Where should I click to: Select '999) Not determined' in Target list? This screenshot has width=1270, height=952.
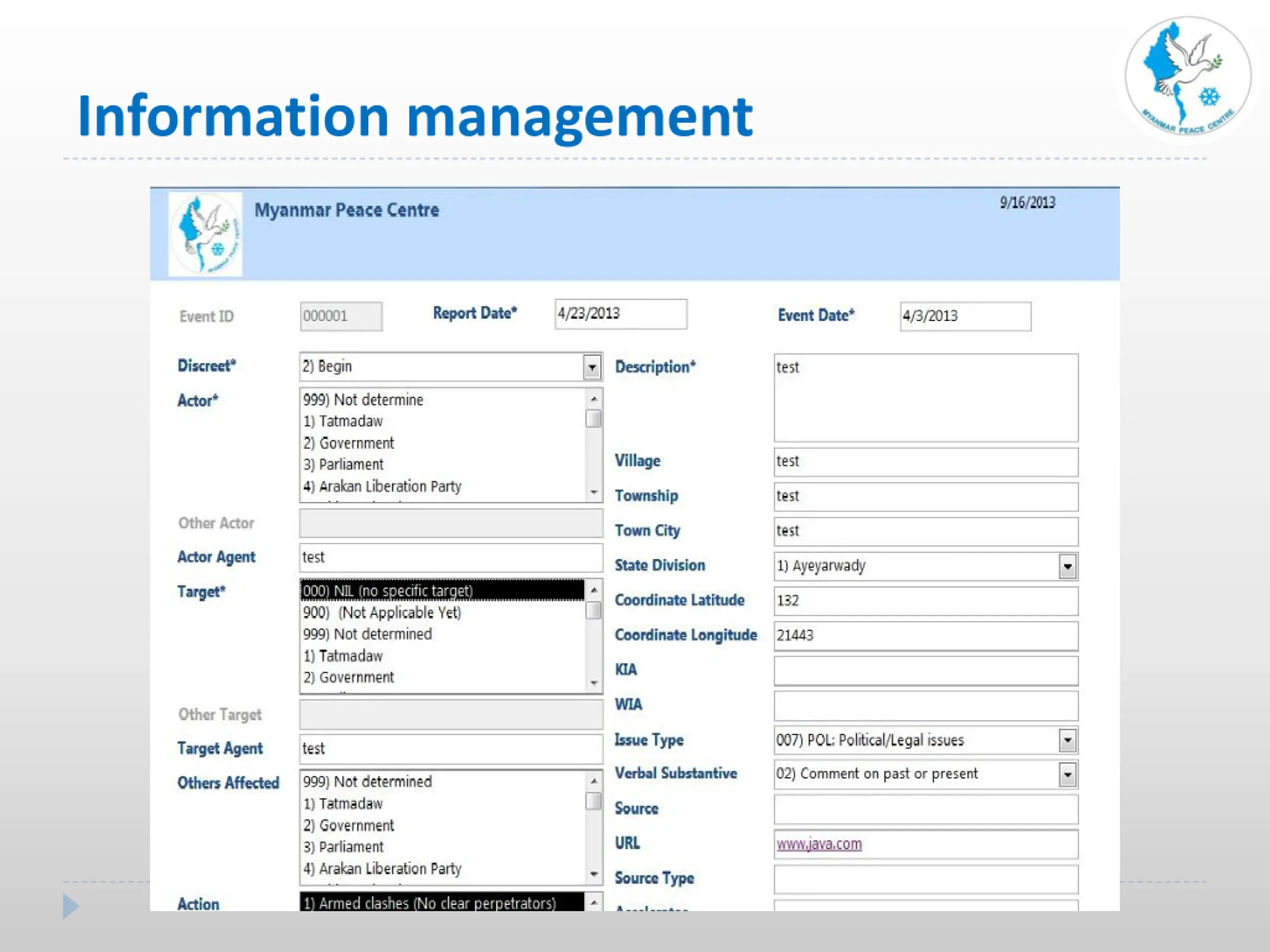pos(443,634)
